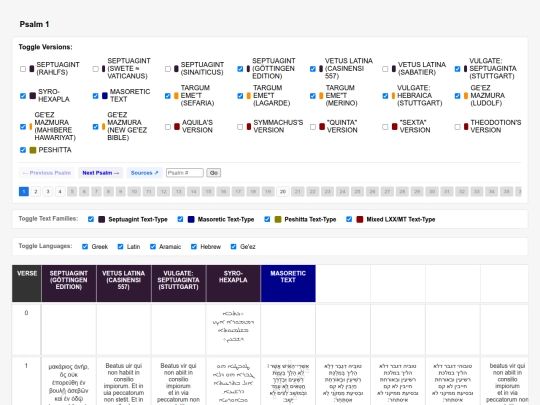Click Masoretic Text-Type blue family swatch
The width and height of the screenshot is (540, 405).
[x=191, y=219]
